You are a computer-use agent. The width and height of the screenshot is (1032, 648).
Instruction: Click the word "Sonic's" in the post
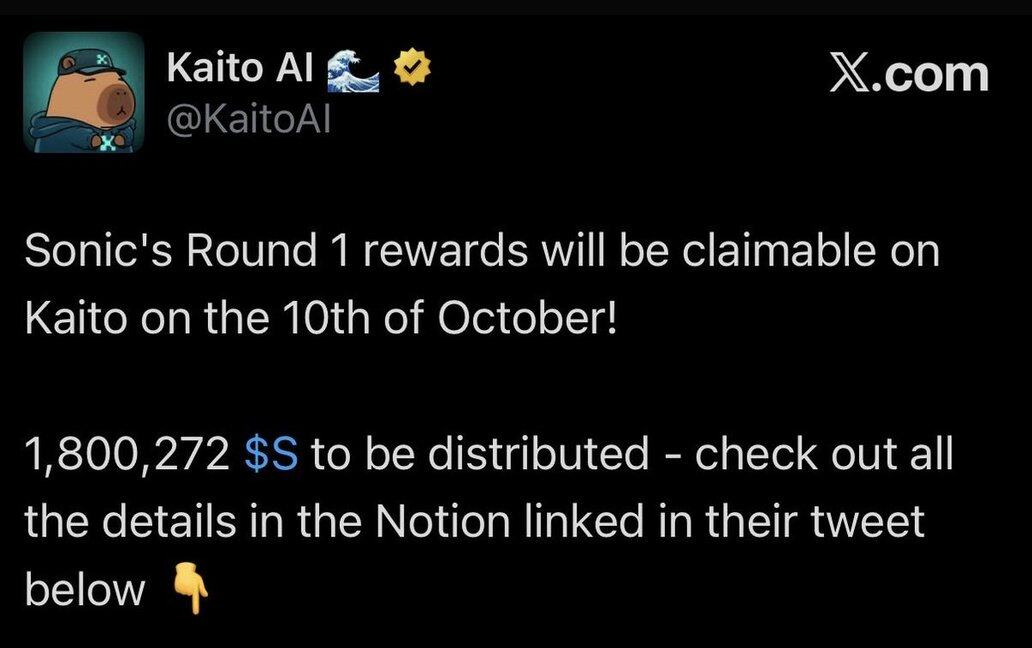(x=87, y=251)
